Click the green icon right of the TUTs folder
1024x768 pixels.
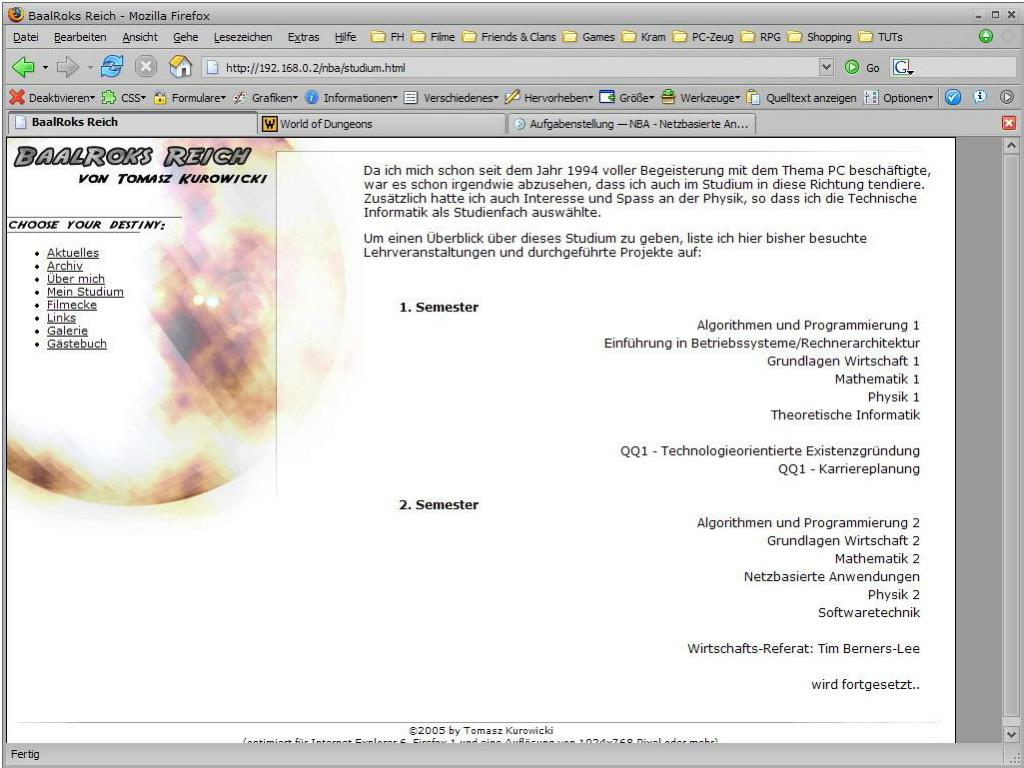986,37
